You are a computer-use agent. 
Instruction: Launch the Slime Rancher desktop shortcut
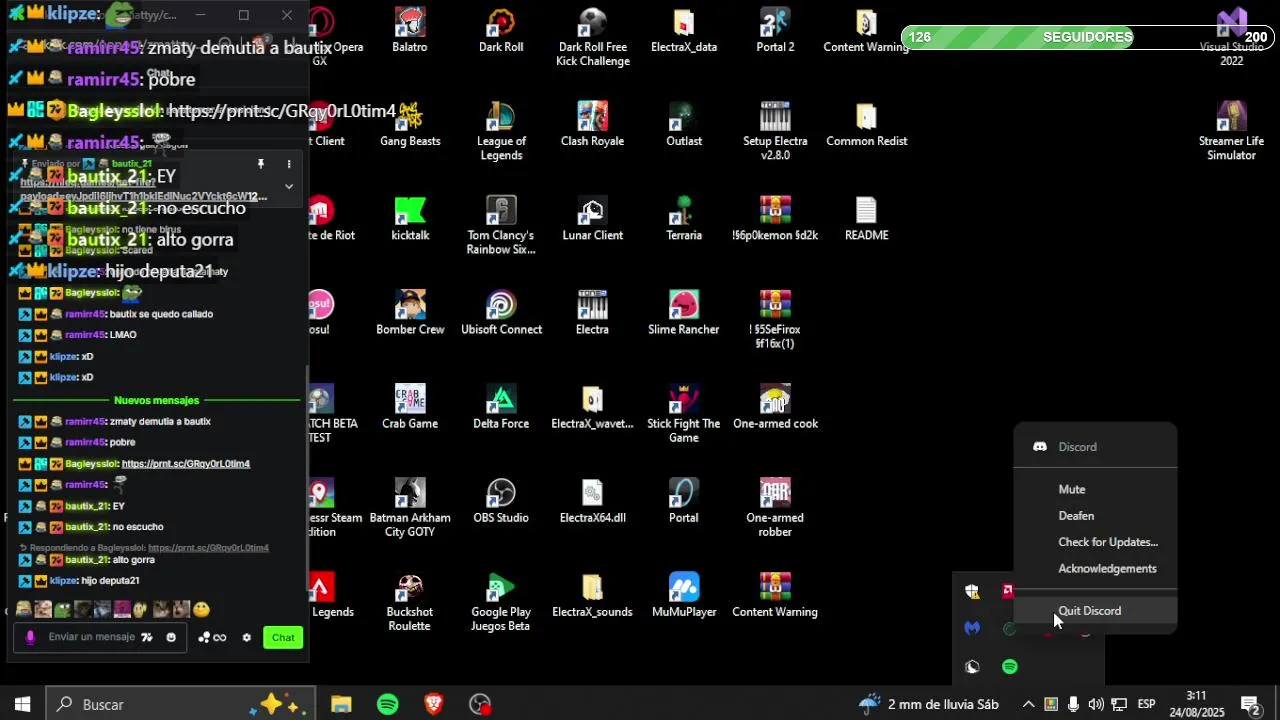click(x=684, y=313)
